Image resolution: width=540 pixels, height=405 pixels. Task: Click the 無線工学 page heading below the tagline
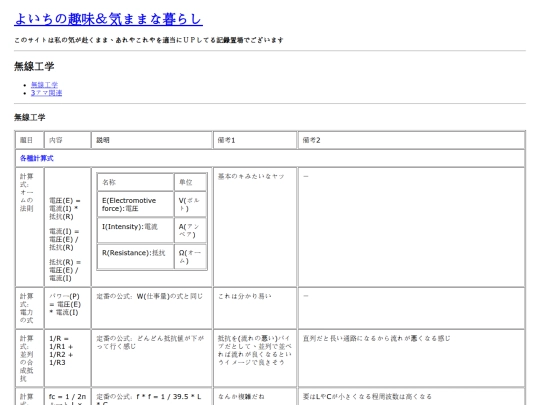point(34,66)
